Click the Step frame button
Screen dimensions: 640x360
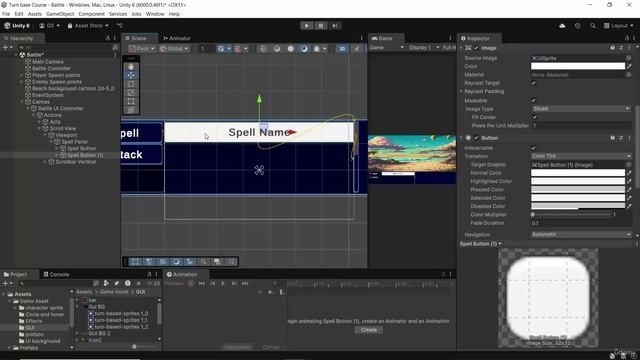point(335,26)
